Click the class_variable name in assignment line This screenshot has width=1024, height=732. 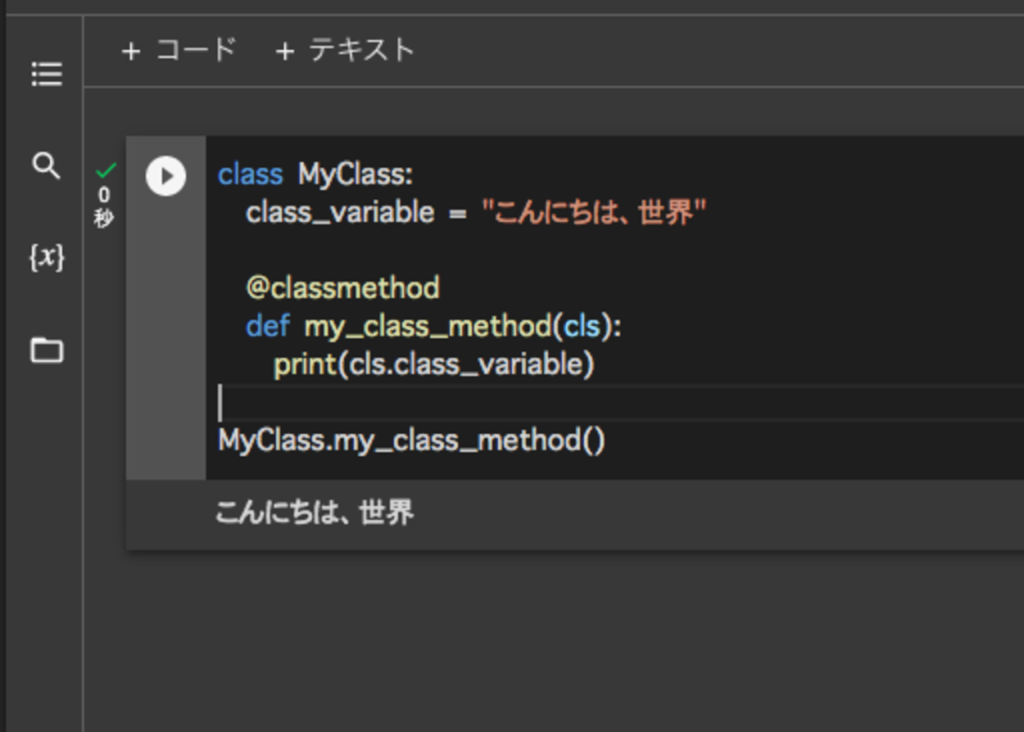[x=340, y=213]
